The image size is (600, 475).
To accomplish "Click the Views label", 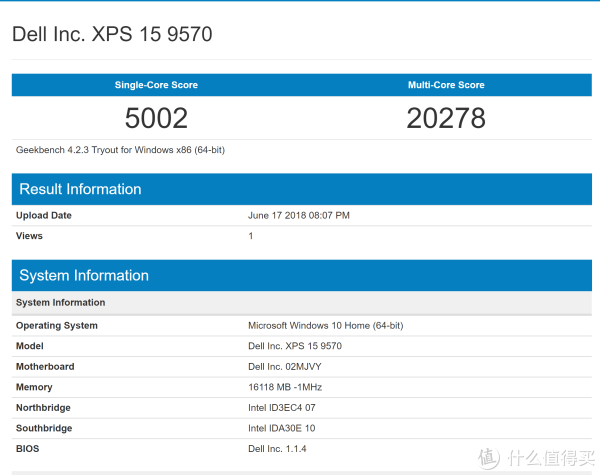I will (29, 236).
